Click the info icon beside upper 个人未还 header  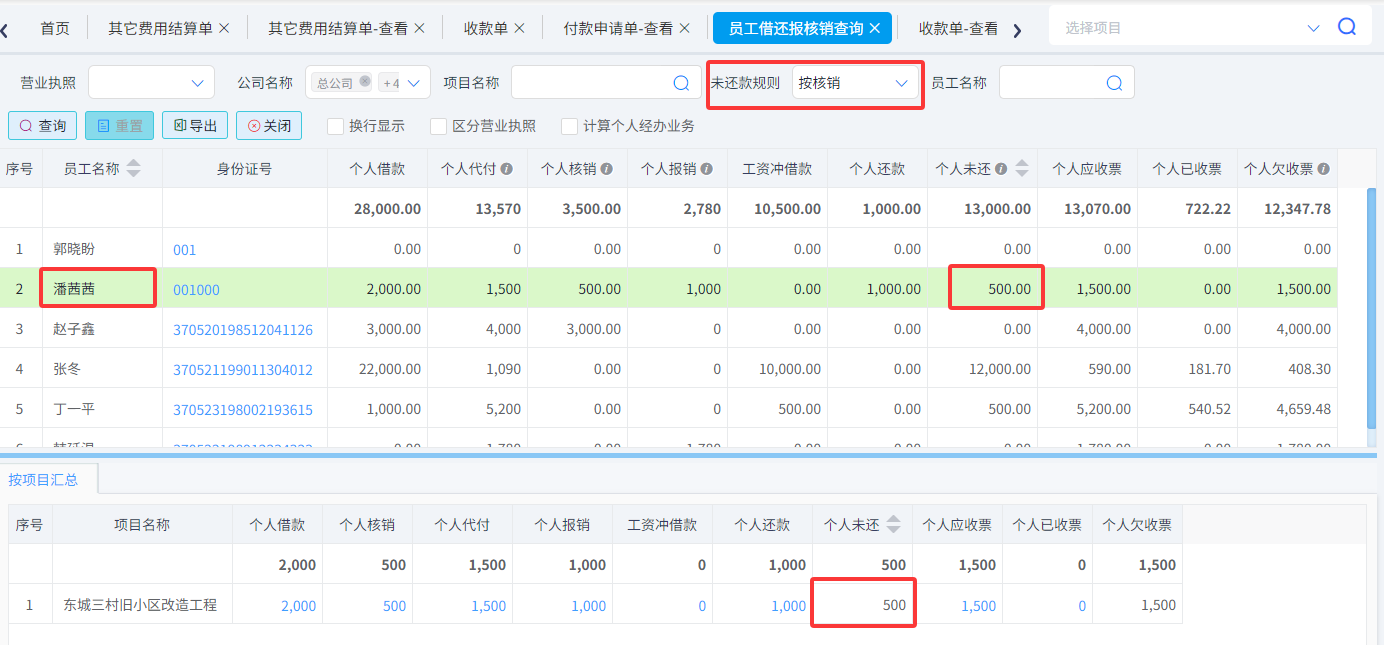1001,169
